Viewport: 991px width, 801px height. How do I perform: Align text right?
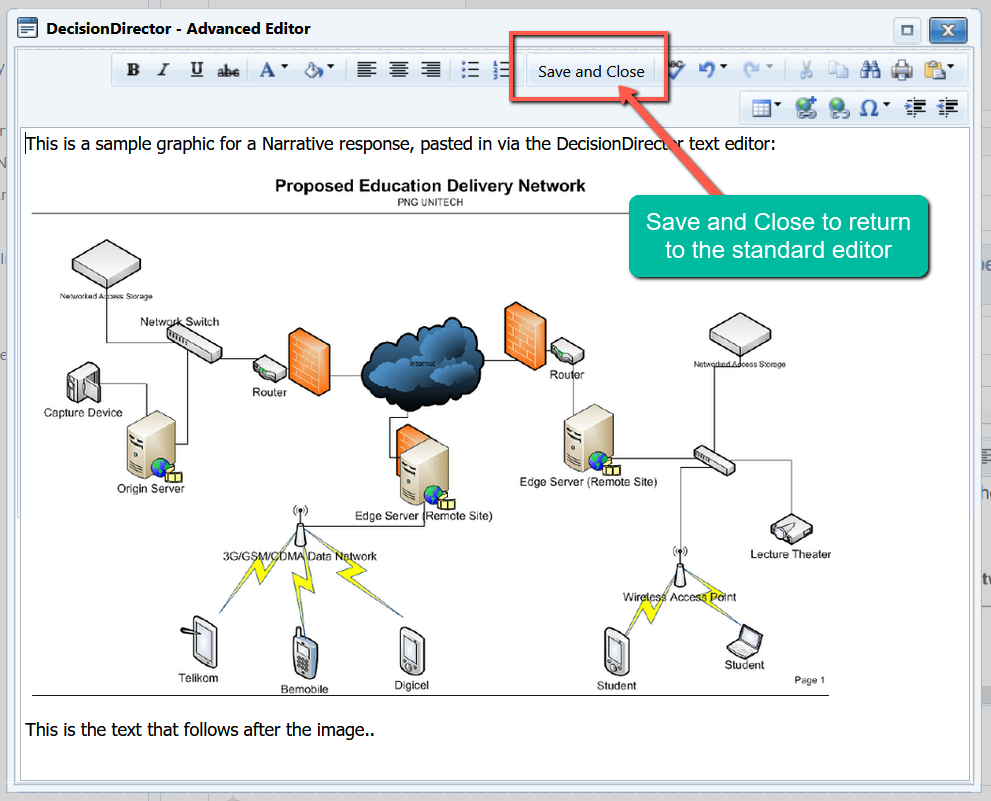click(430, 70)
